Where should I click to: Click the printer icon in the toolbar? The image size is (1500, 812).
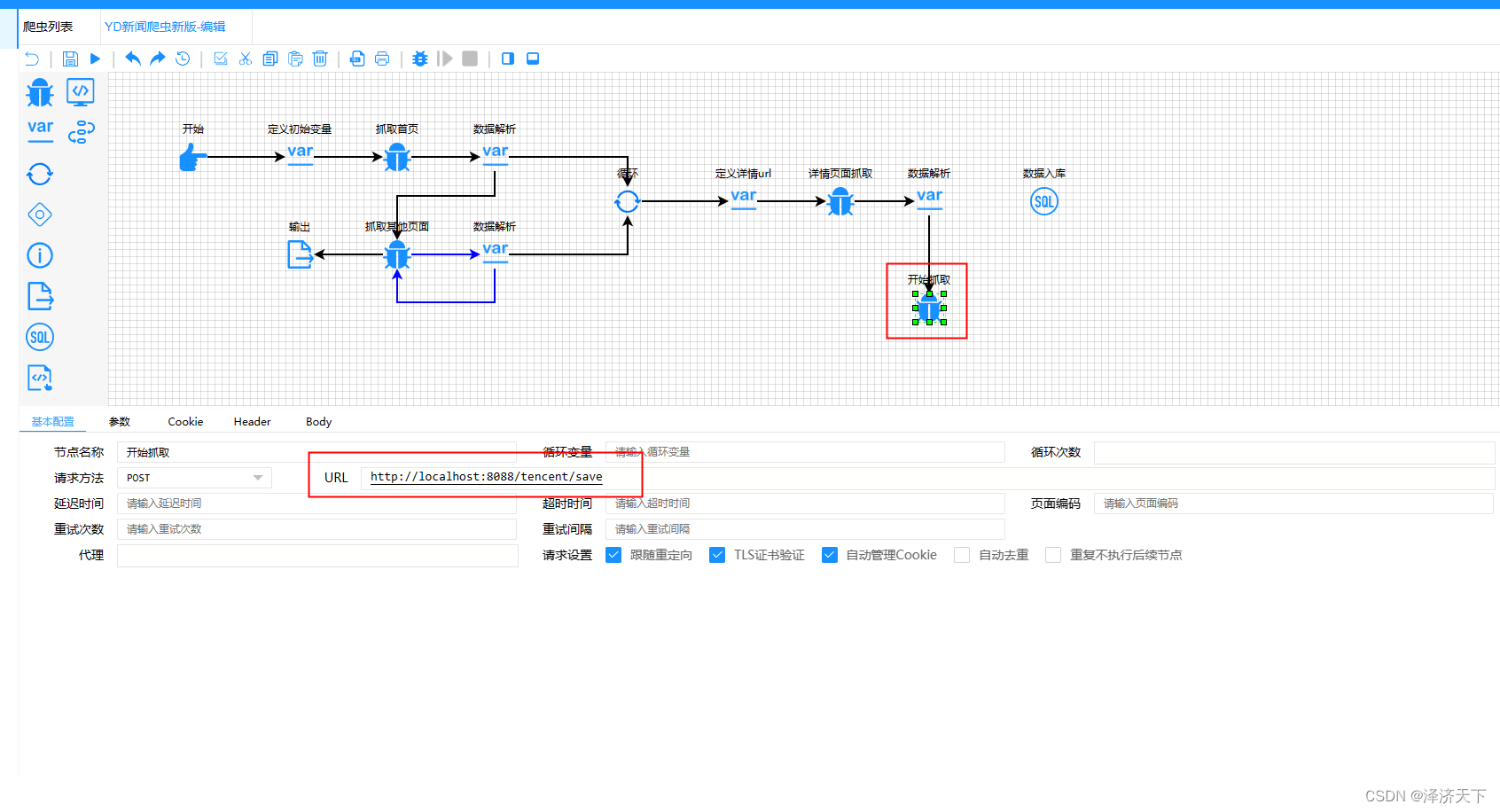[x=382, y=59]
